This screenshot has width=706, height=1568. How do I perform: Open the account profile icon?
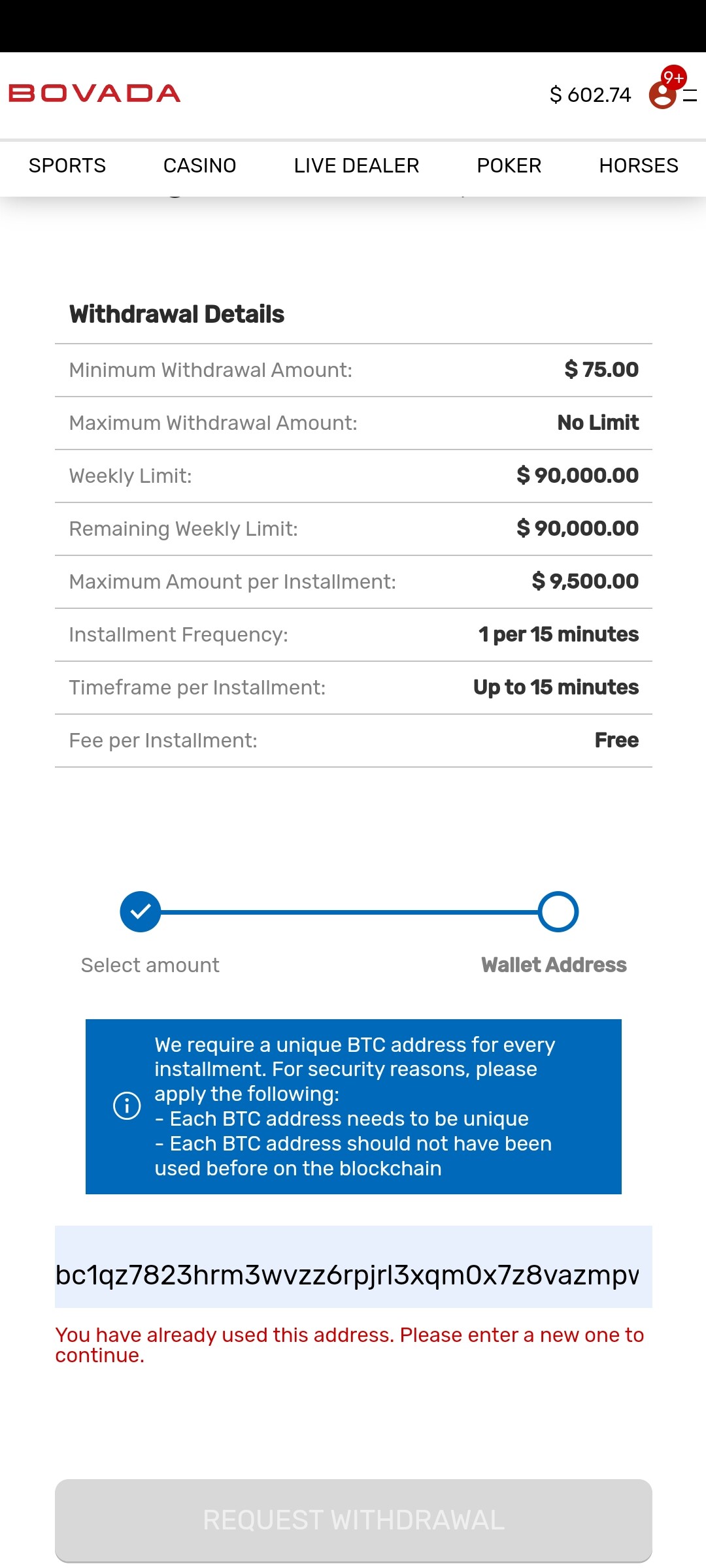662,97
